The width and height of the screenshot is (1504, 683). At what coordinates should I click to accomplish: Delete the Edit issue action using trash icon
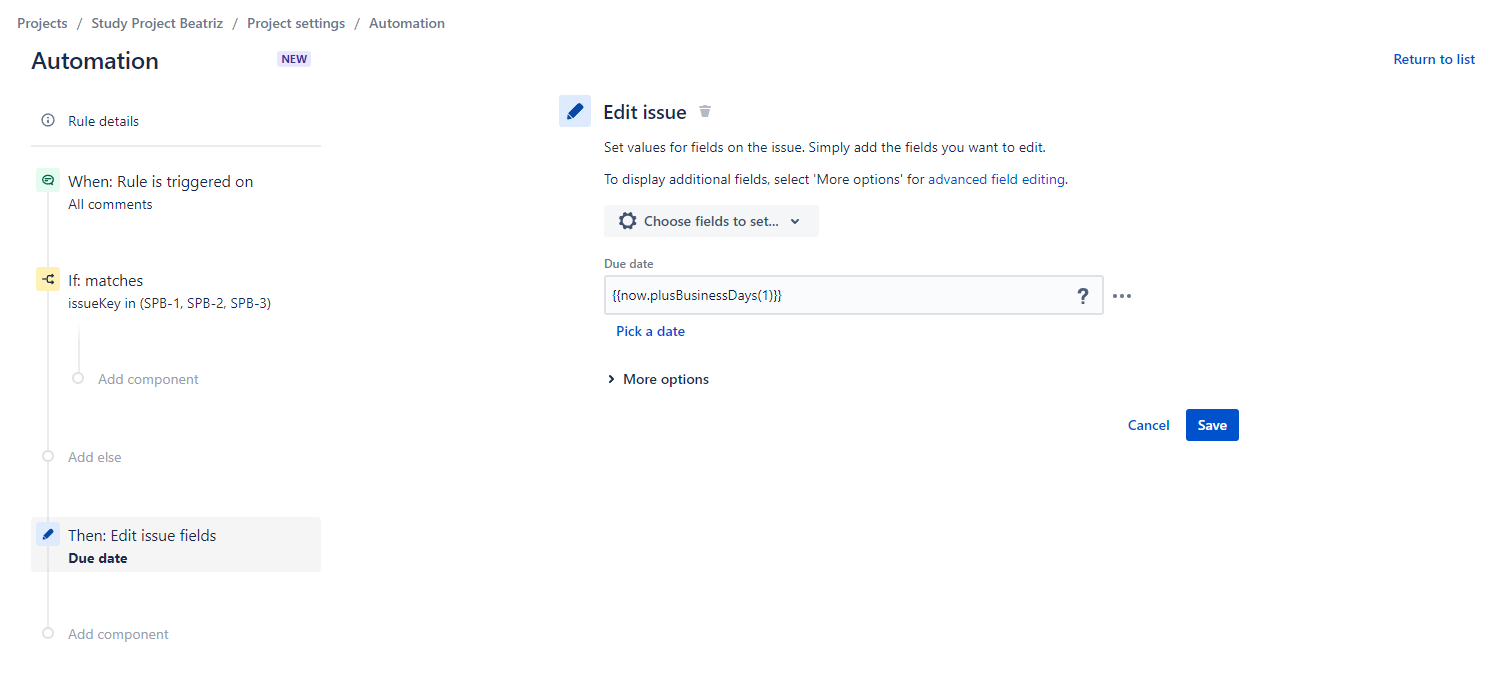coord(705,111)
